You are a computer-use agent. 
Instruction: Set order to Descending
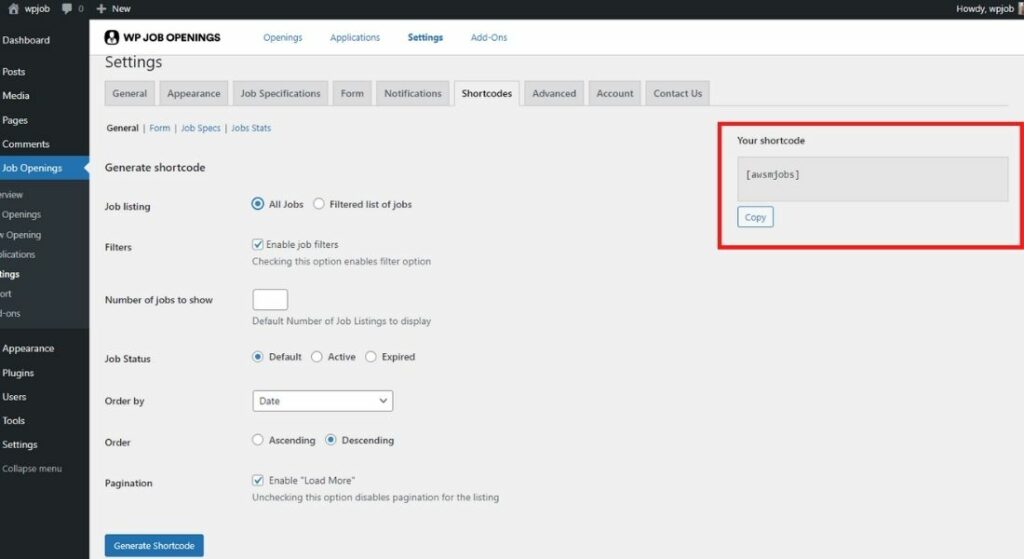[330, 440]
